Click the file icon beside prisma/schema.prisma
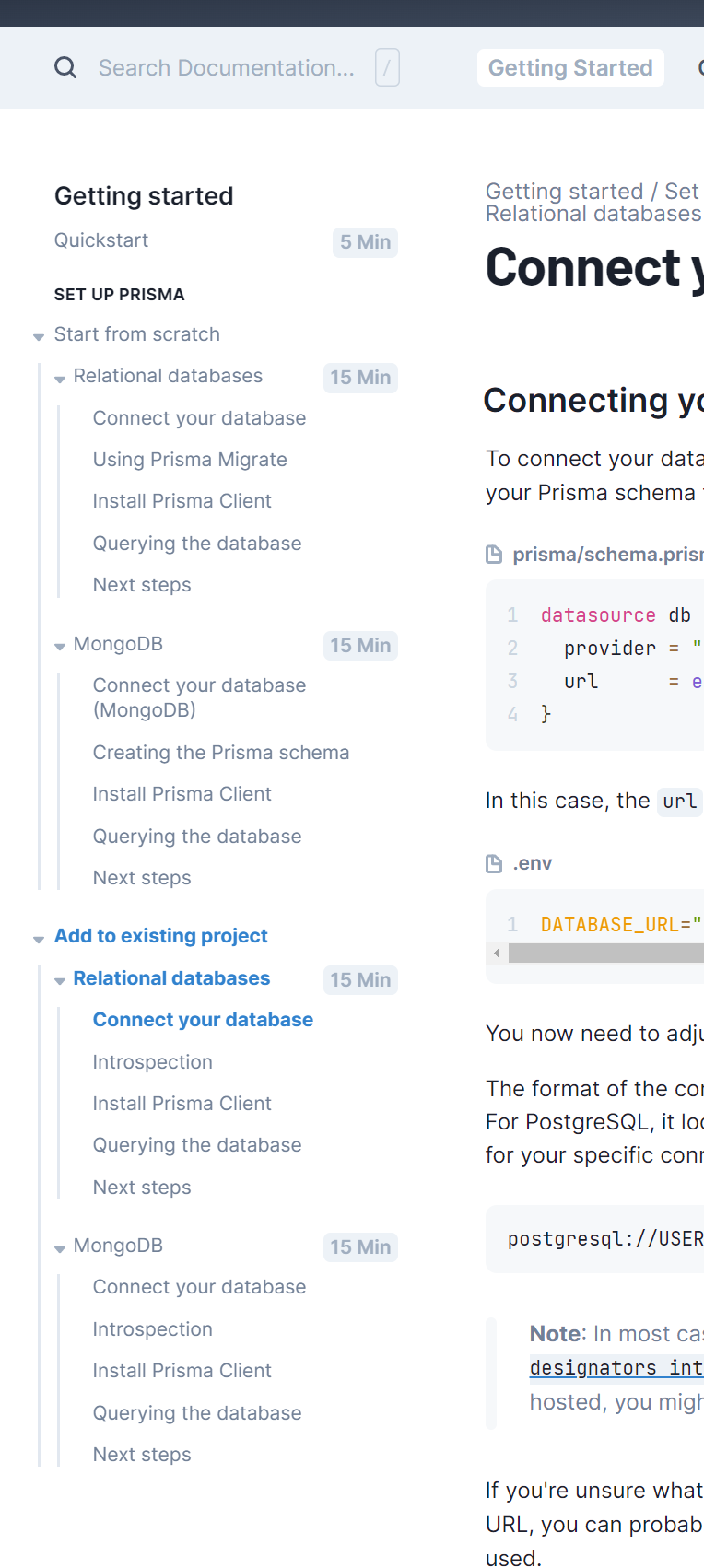704x1568 pixels. click(x=493, y=554)
